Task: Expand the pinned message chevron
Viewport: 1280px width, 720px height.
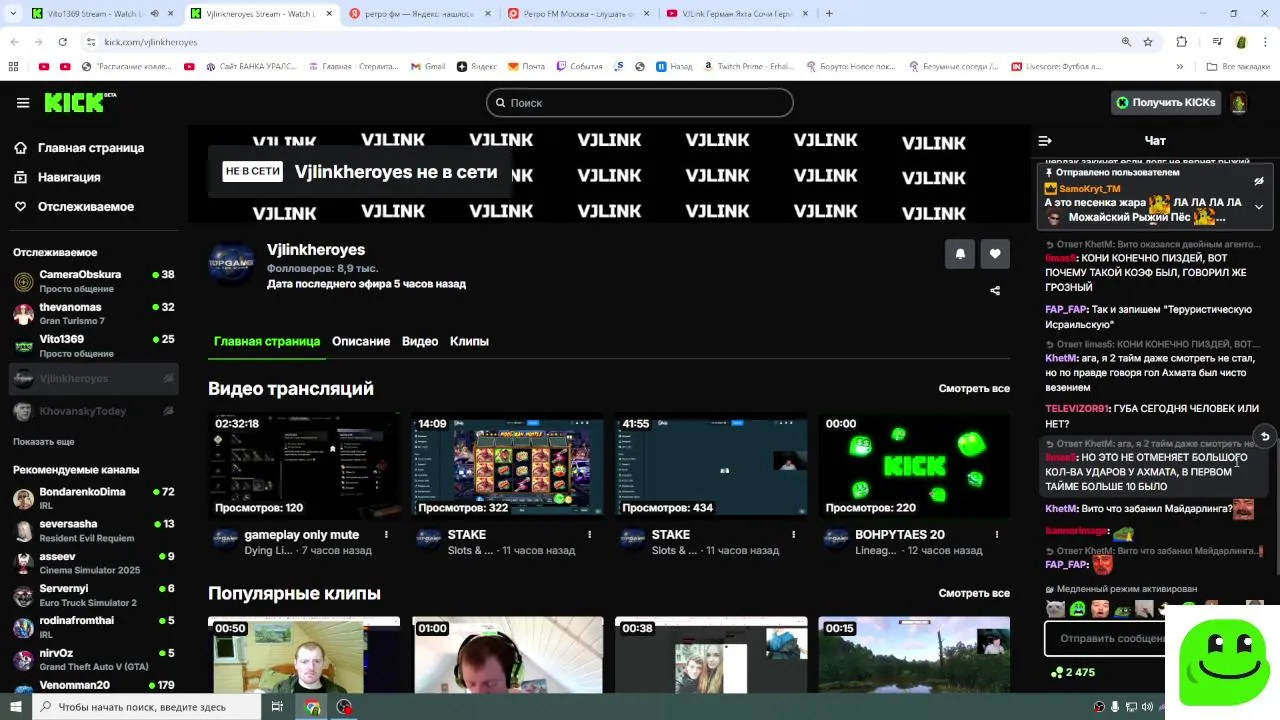Action: [x=1259, y=207]
